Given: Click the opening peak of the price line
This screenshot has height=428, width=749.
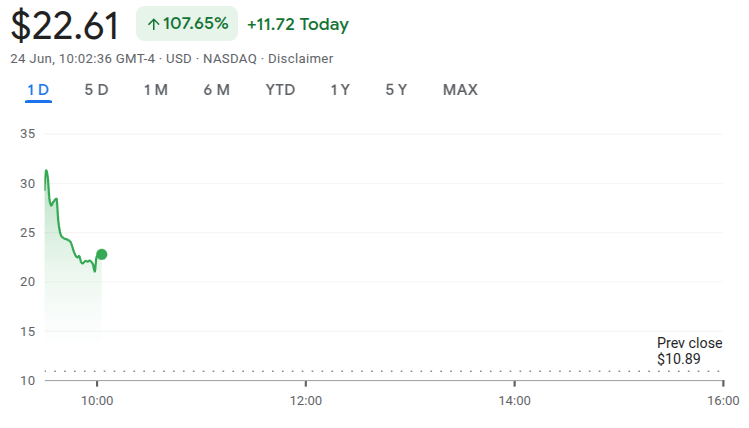Looking at the screenshot, I should coord(46,171).
